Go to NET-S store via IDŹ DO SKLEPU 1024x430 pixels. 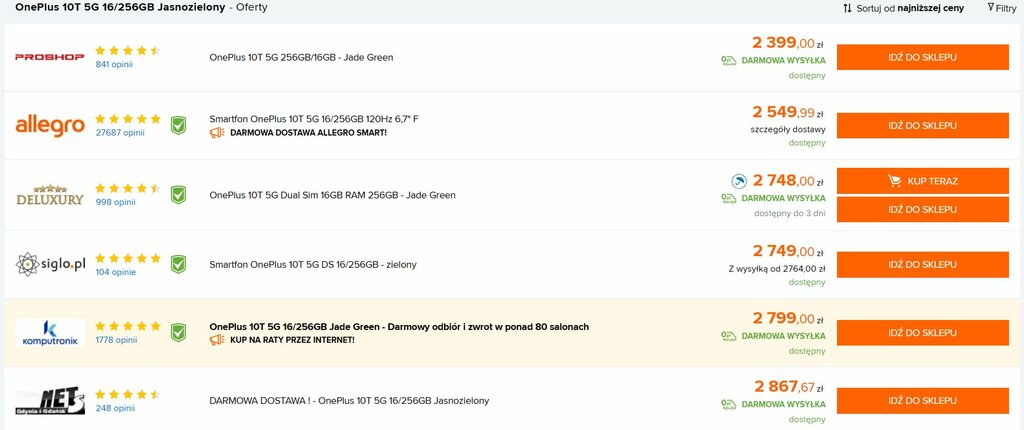click(922, 401)
